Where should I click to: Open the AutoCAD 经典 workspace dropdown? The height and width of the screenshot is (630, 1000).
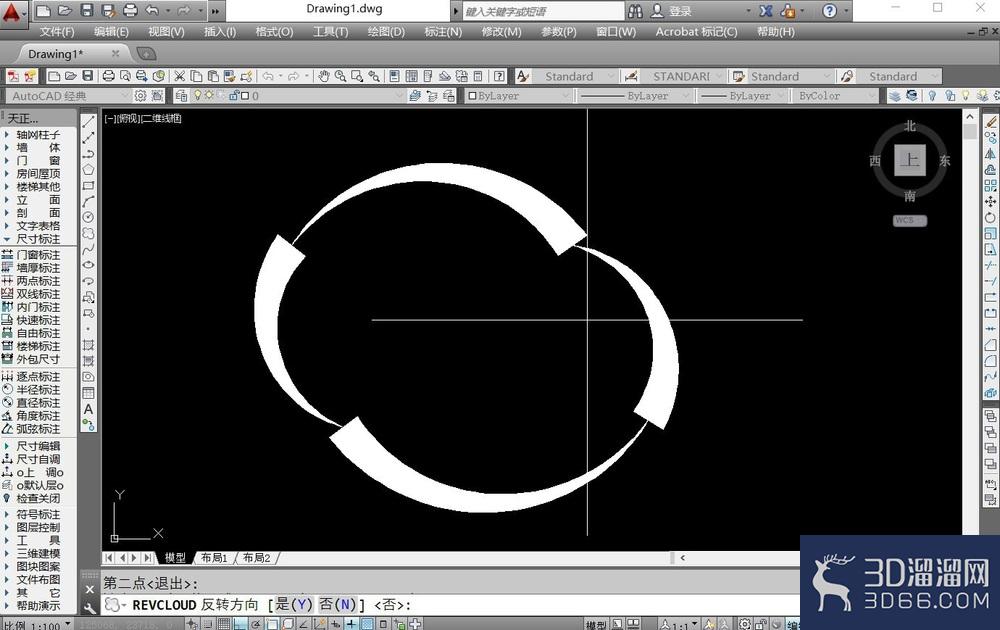[68, 96]
